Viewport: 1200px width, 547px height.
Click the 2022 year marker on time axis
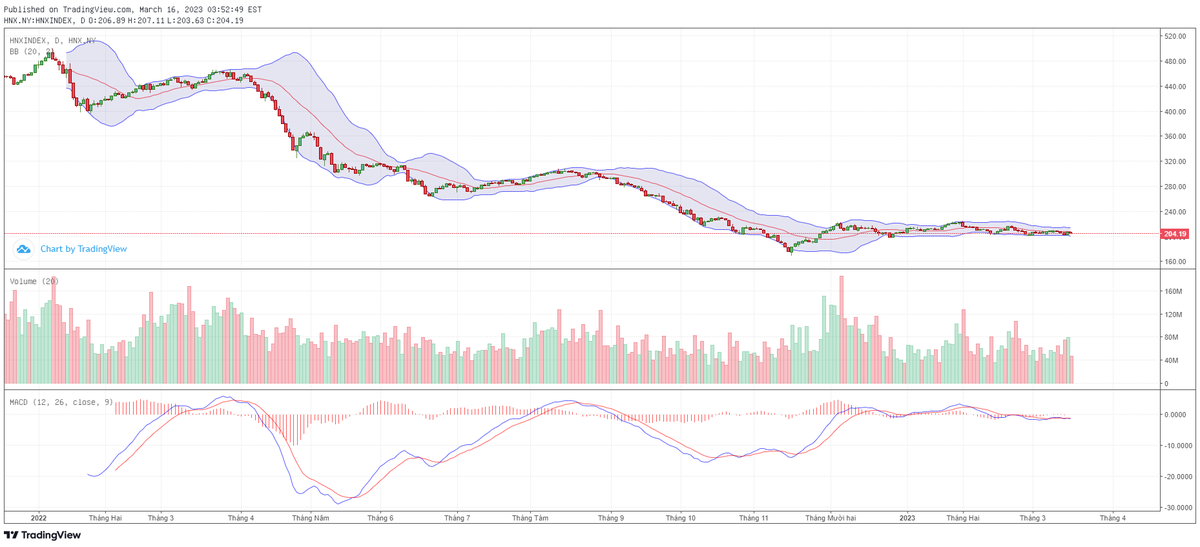click(39, 518)
